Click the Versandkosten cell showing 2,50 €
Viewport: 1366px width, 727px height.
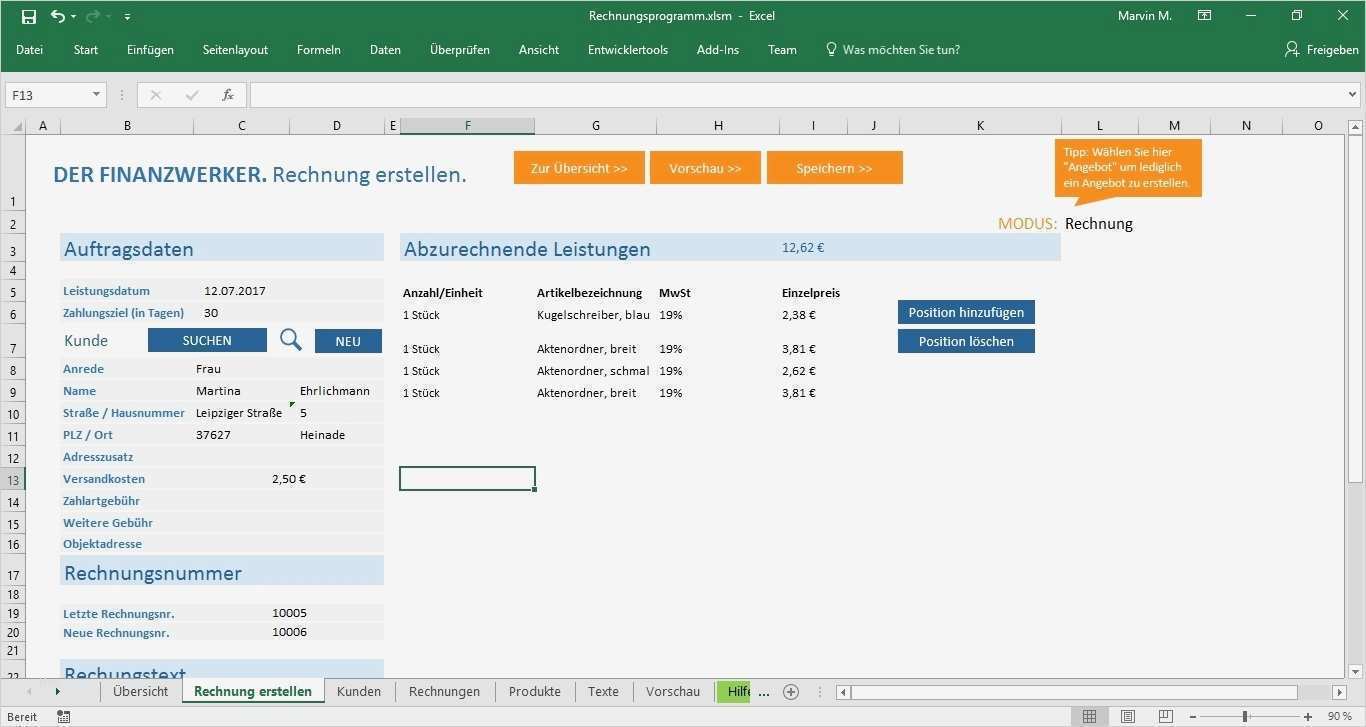[289, 479]
